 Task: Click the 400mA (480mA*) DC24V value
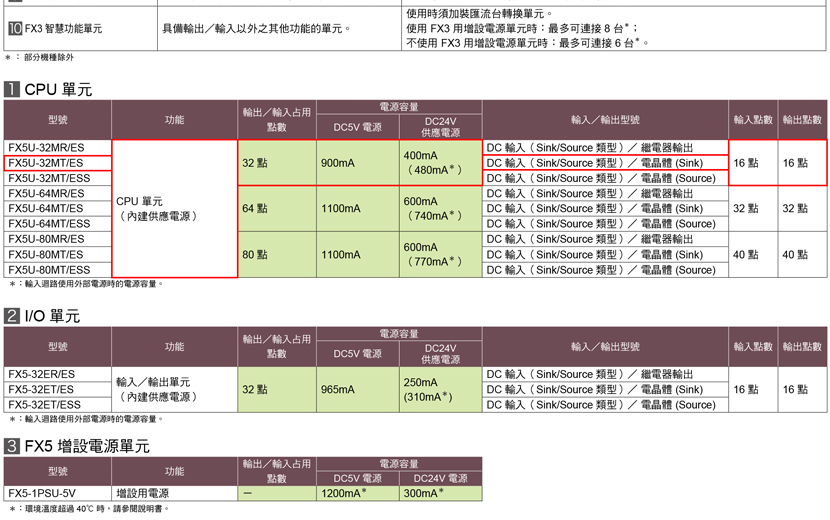[440, 163]
